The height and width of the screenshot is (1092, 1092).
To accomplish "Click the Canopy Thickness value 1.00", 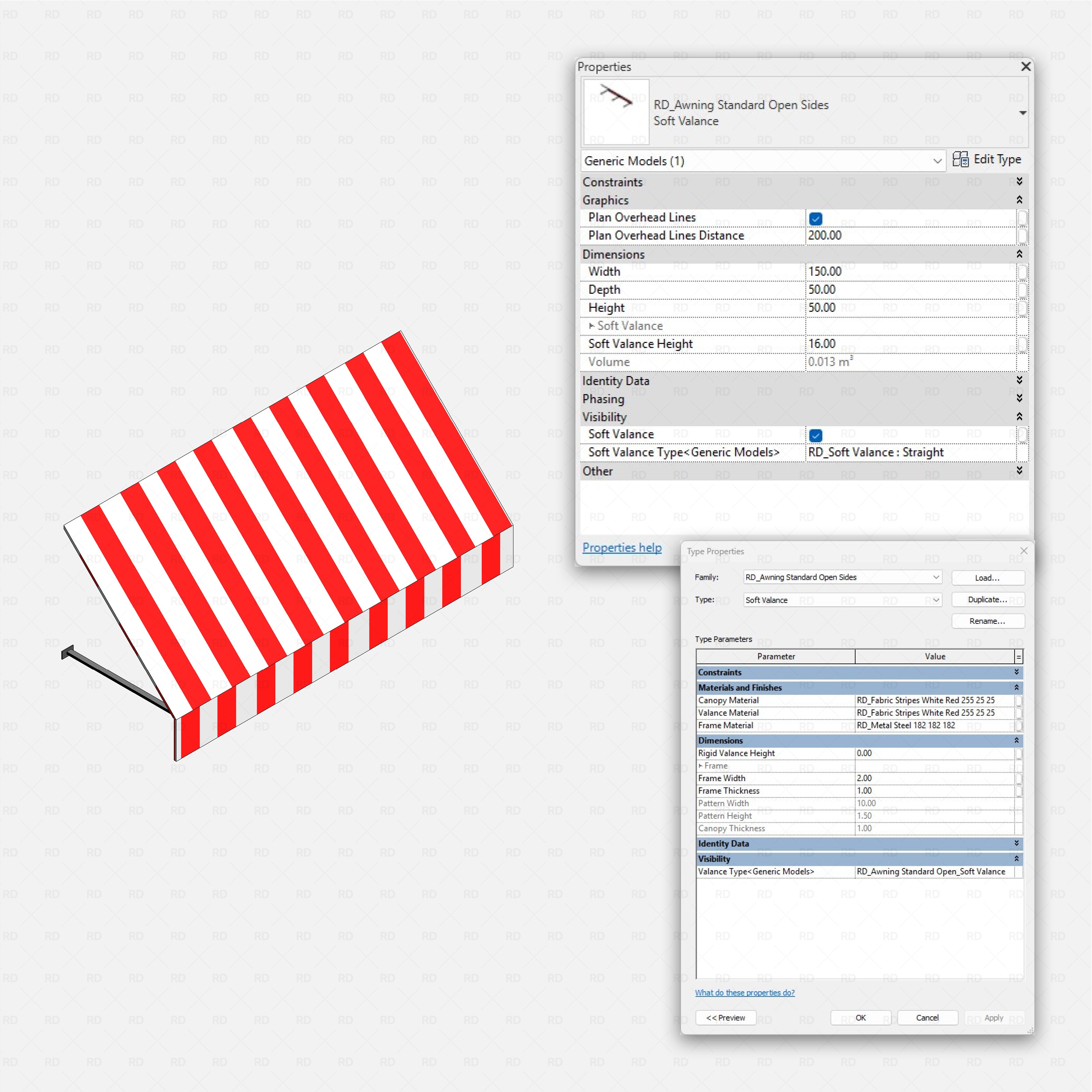I will coord(935,828).
